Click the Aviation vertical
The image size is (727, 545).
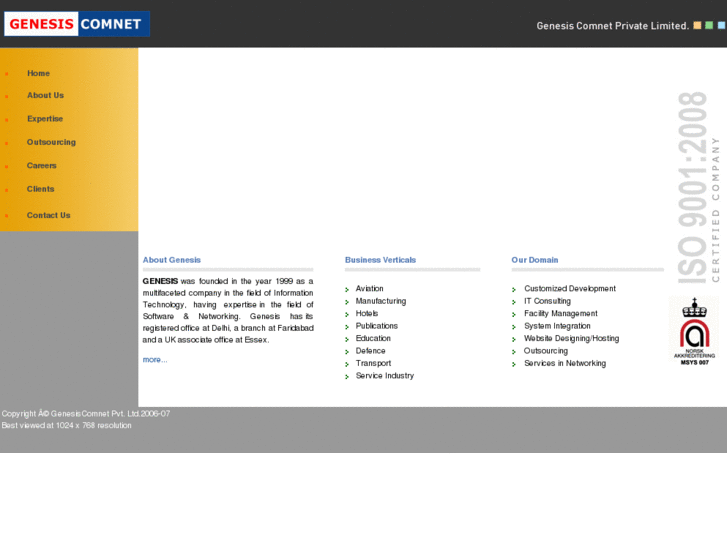[370, 289]
